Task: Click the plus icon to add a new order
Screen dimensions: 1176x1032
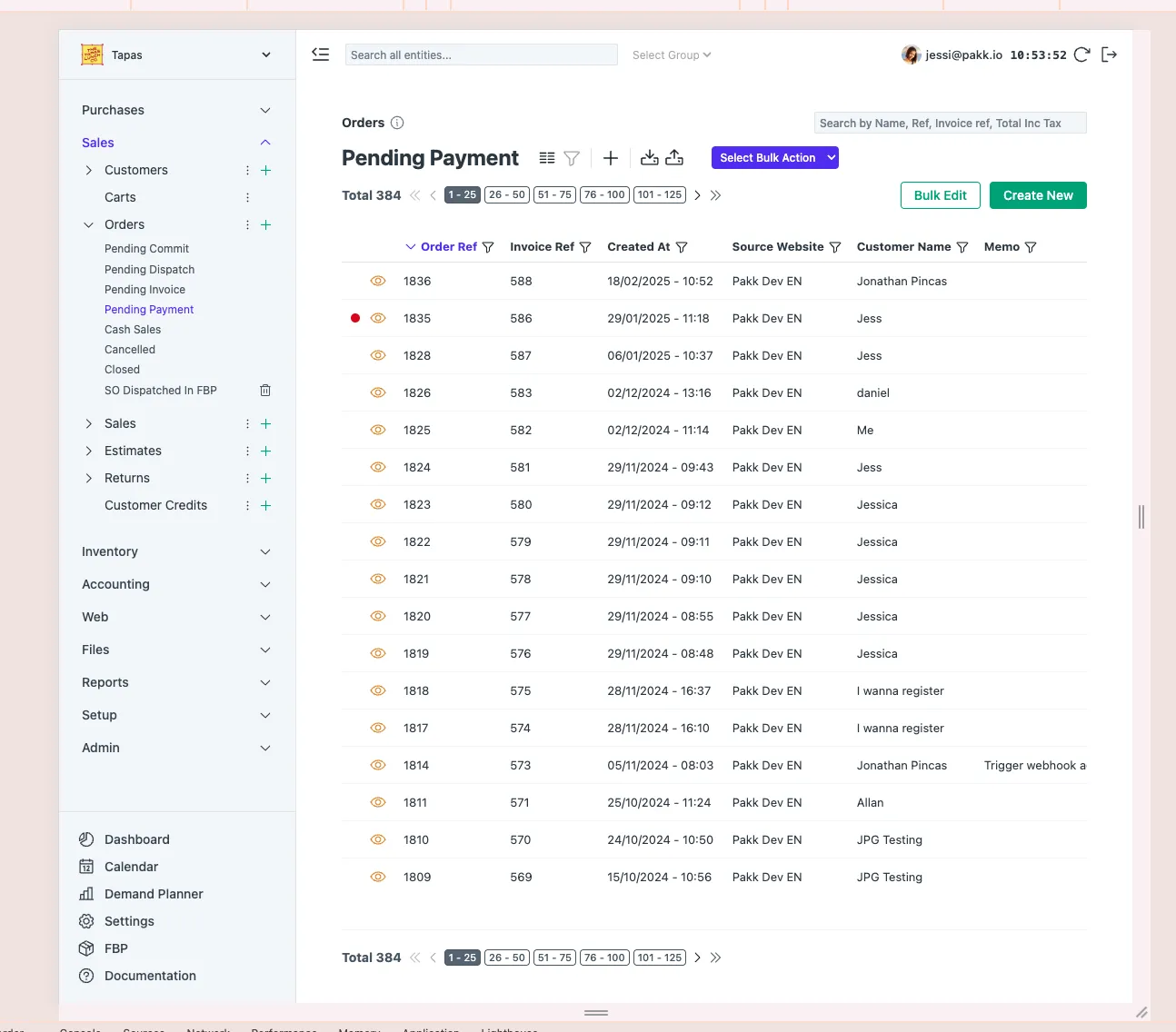Action: [610, 158]
